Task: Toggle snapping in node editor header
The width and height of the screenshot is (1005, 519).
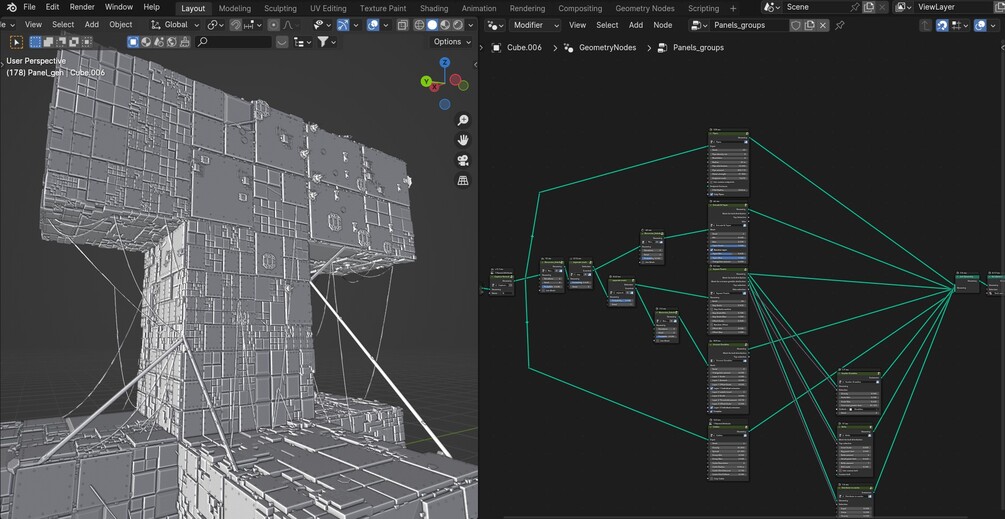Action: (941, 25)
